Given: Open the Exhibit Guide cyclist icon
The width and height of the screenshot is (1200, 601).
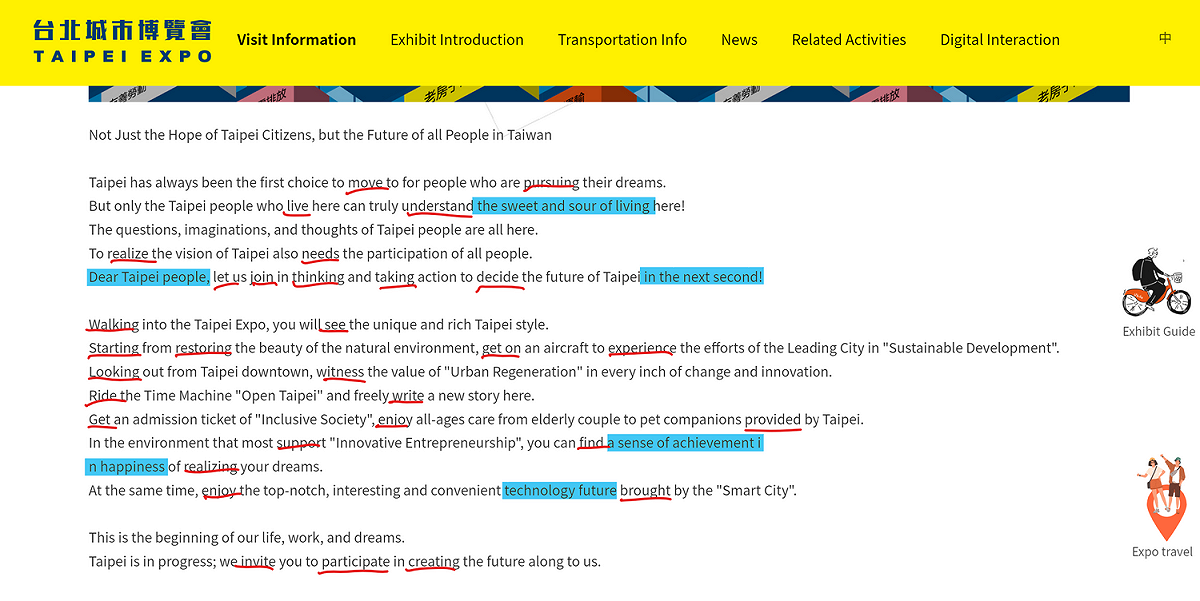Looking at the screenshot, I should (1157, 282).
